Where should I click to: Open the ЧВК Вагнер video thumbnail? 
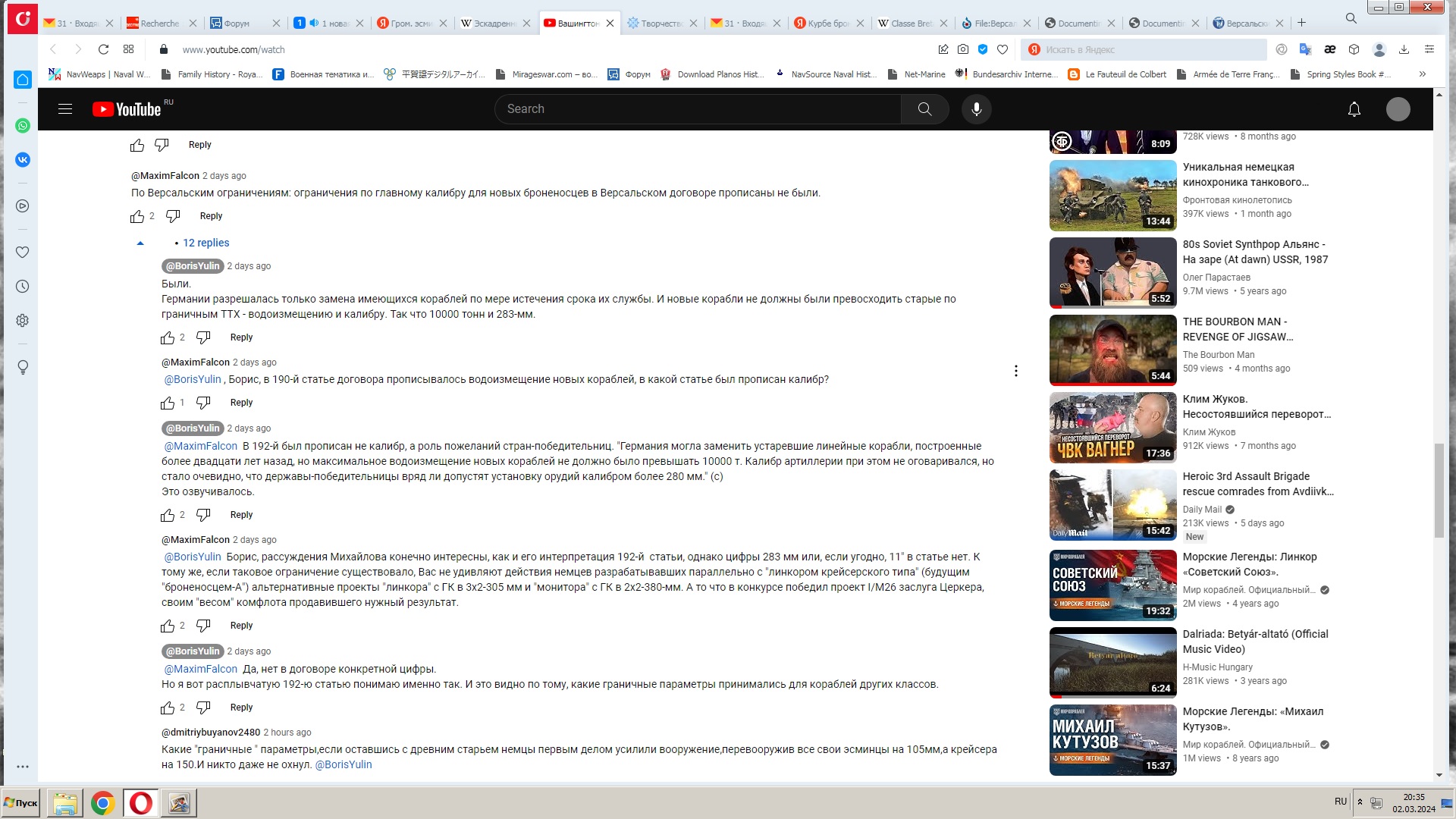[x=1112, y=428]
